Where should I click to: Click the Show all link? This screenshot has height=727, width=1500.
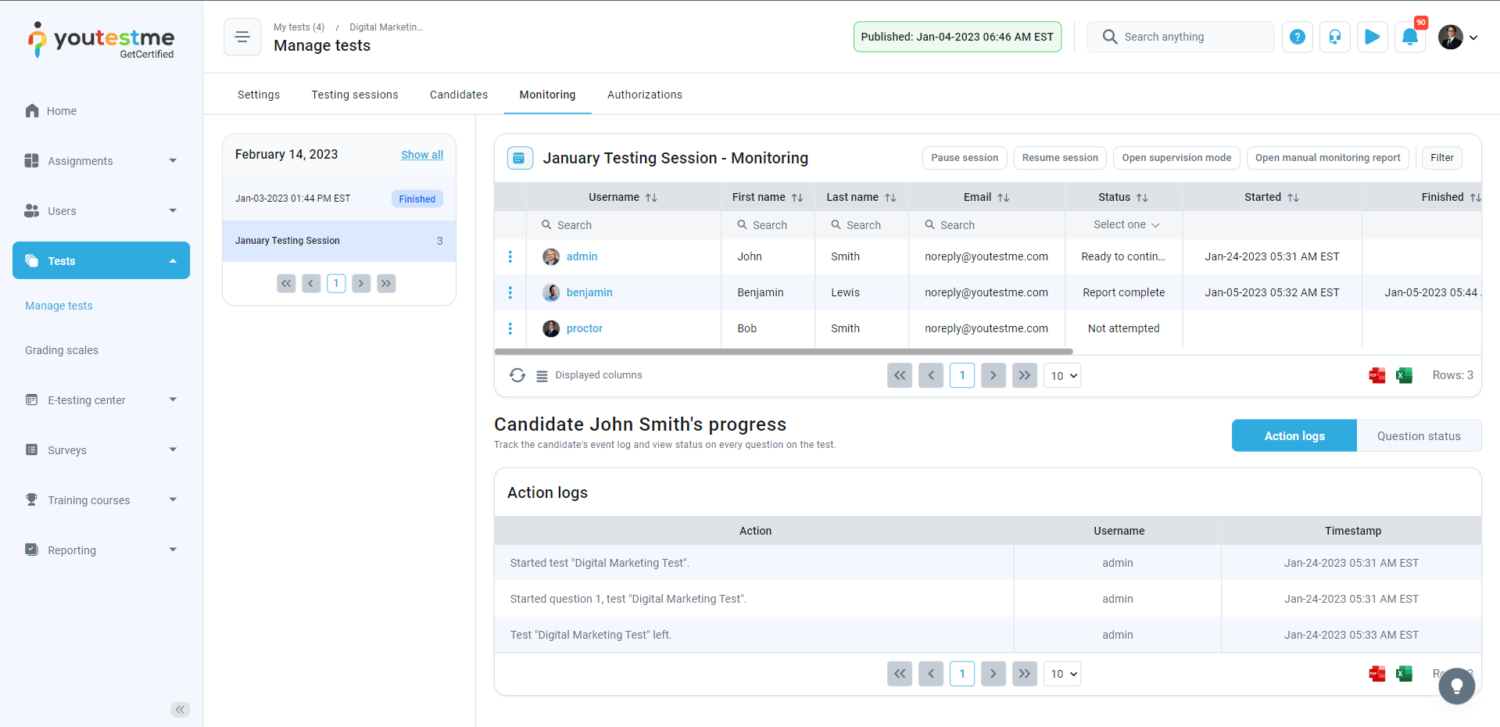(x=422, y=155)
